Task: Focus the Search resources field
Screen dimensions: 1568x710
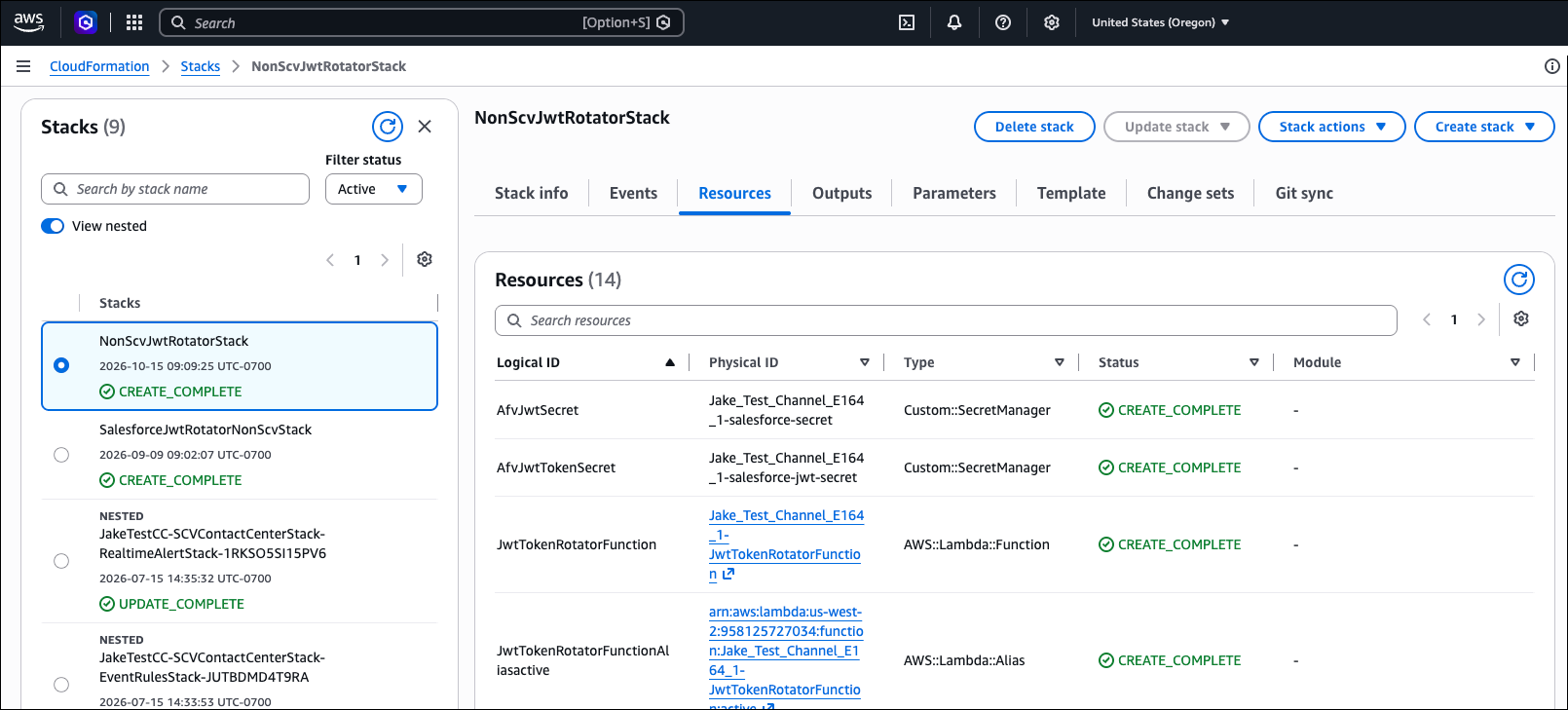Action: coord(946,320)
